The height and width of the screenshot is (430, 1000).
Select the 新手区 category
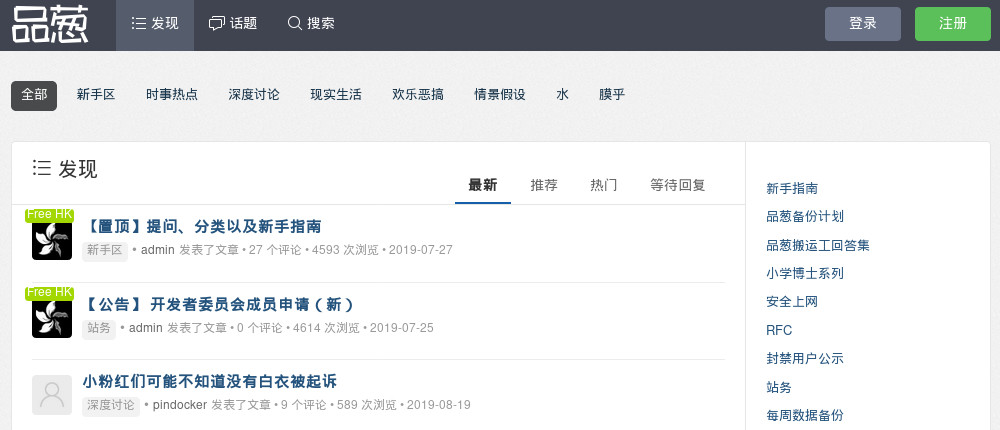(x=96, y=95)
